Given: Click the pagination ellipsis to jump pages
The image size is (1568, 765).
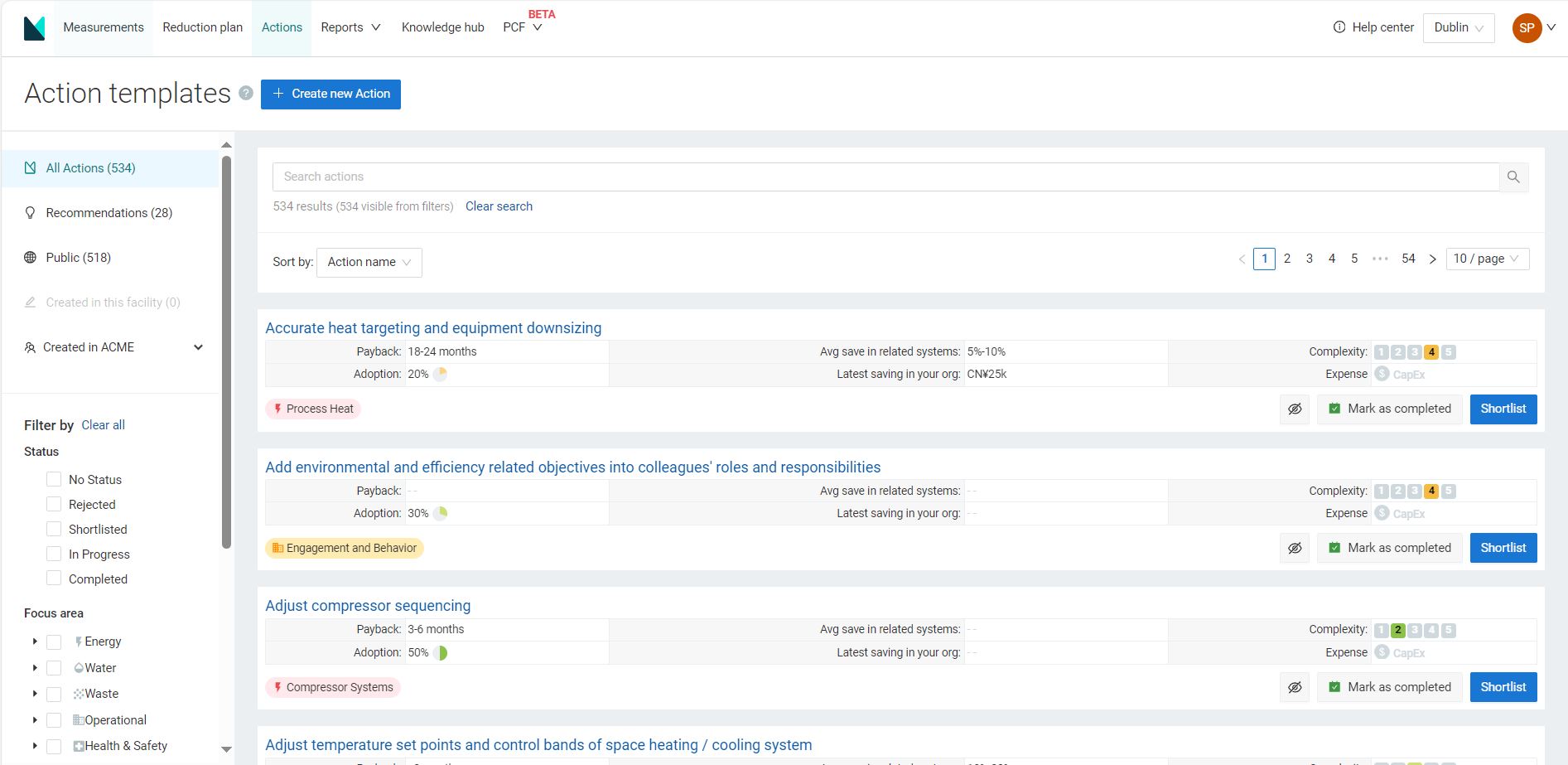Looking at the screenshot, I should 1380,259.
